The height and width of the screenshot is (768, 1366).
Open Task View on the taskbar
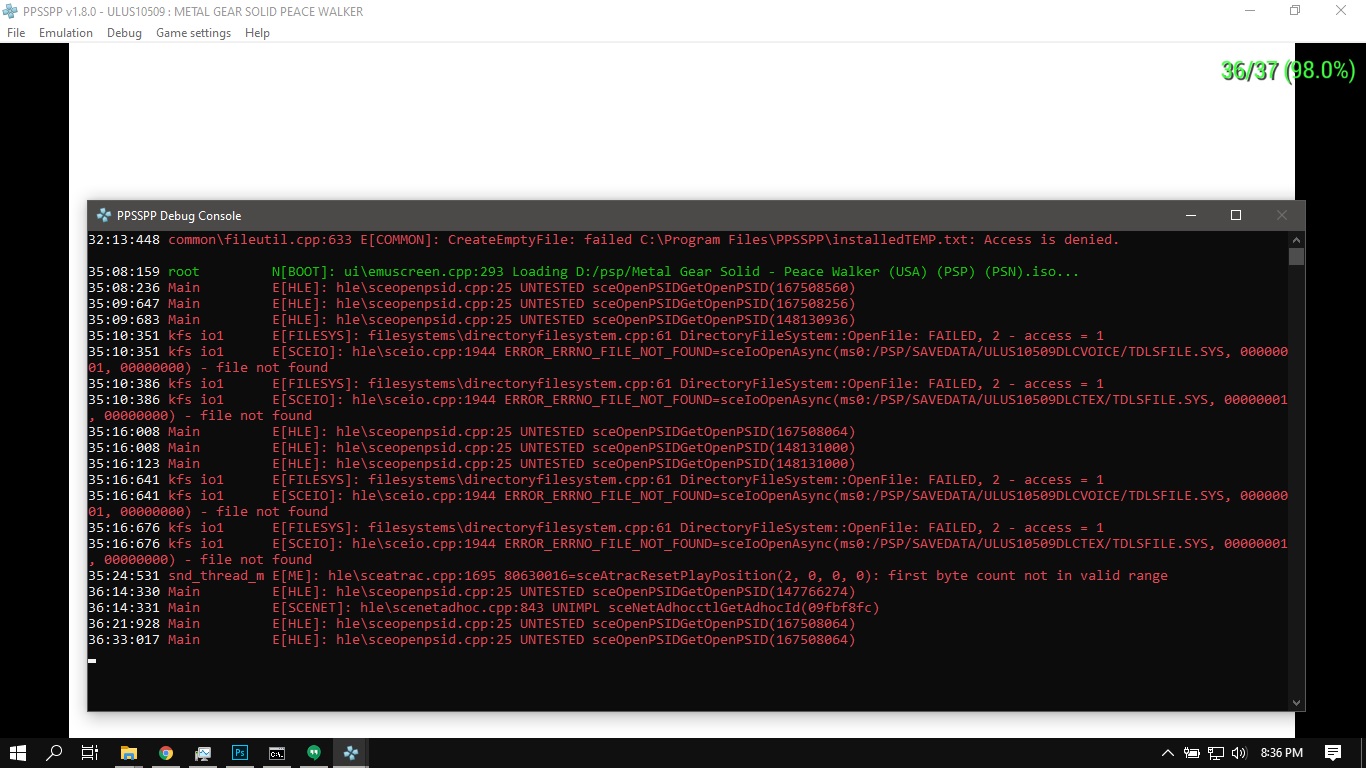point(90,753)
